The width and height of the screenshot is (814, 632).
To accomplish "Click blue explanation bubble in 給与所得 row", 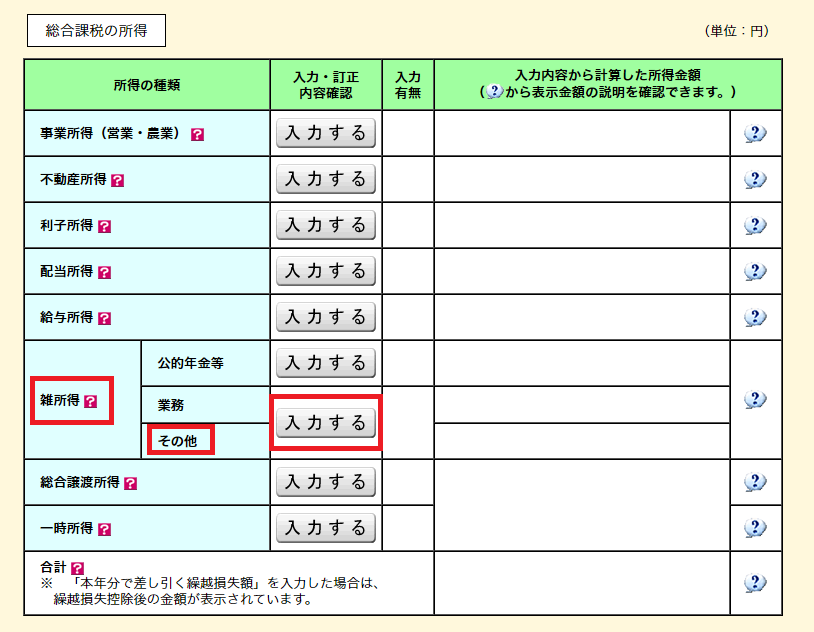I will [x=755, y=317].
